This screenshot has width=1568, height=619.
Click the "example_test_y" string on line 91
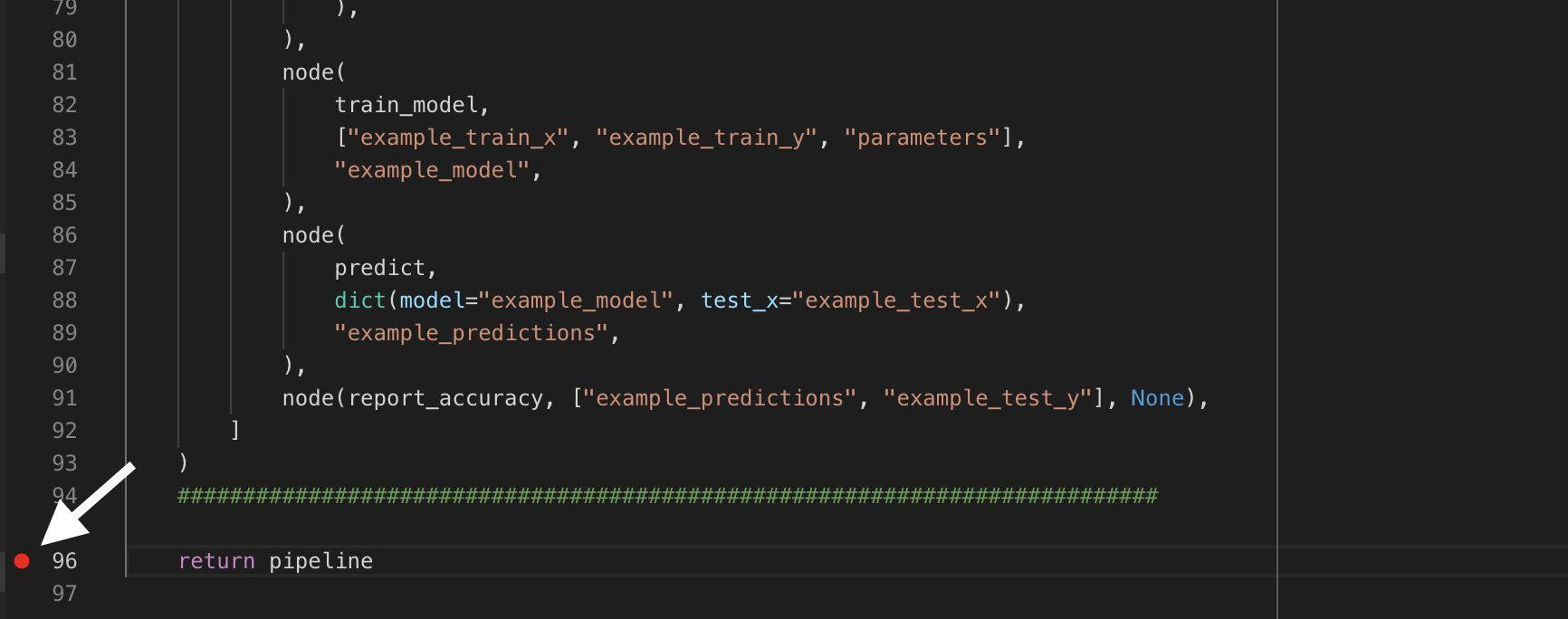[987, 398]
